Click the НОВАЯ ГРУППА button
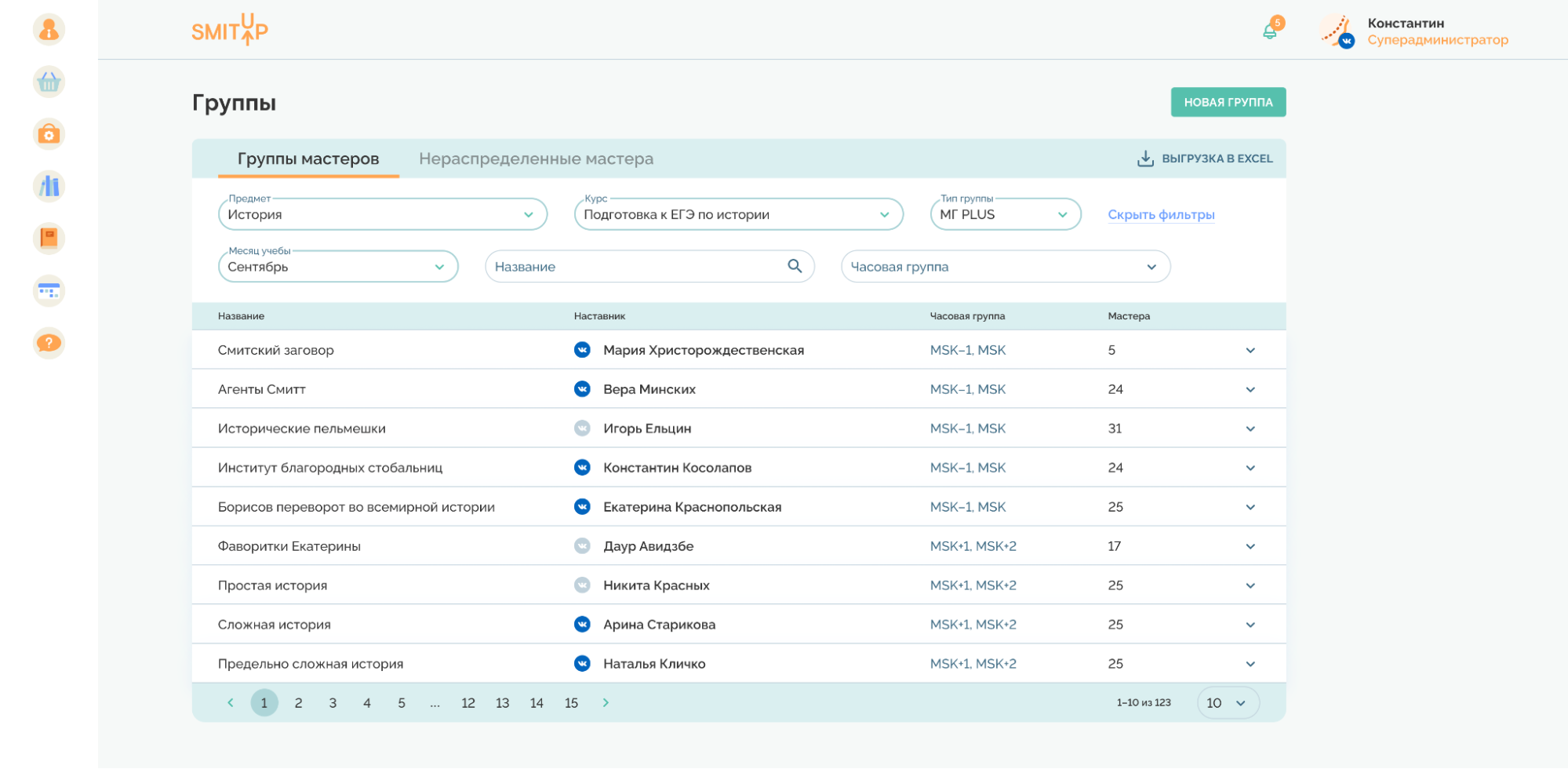The height and width of the screenshot is (769, 1568). [1228, 102]
